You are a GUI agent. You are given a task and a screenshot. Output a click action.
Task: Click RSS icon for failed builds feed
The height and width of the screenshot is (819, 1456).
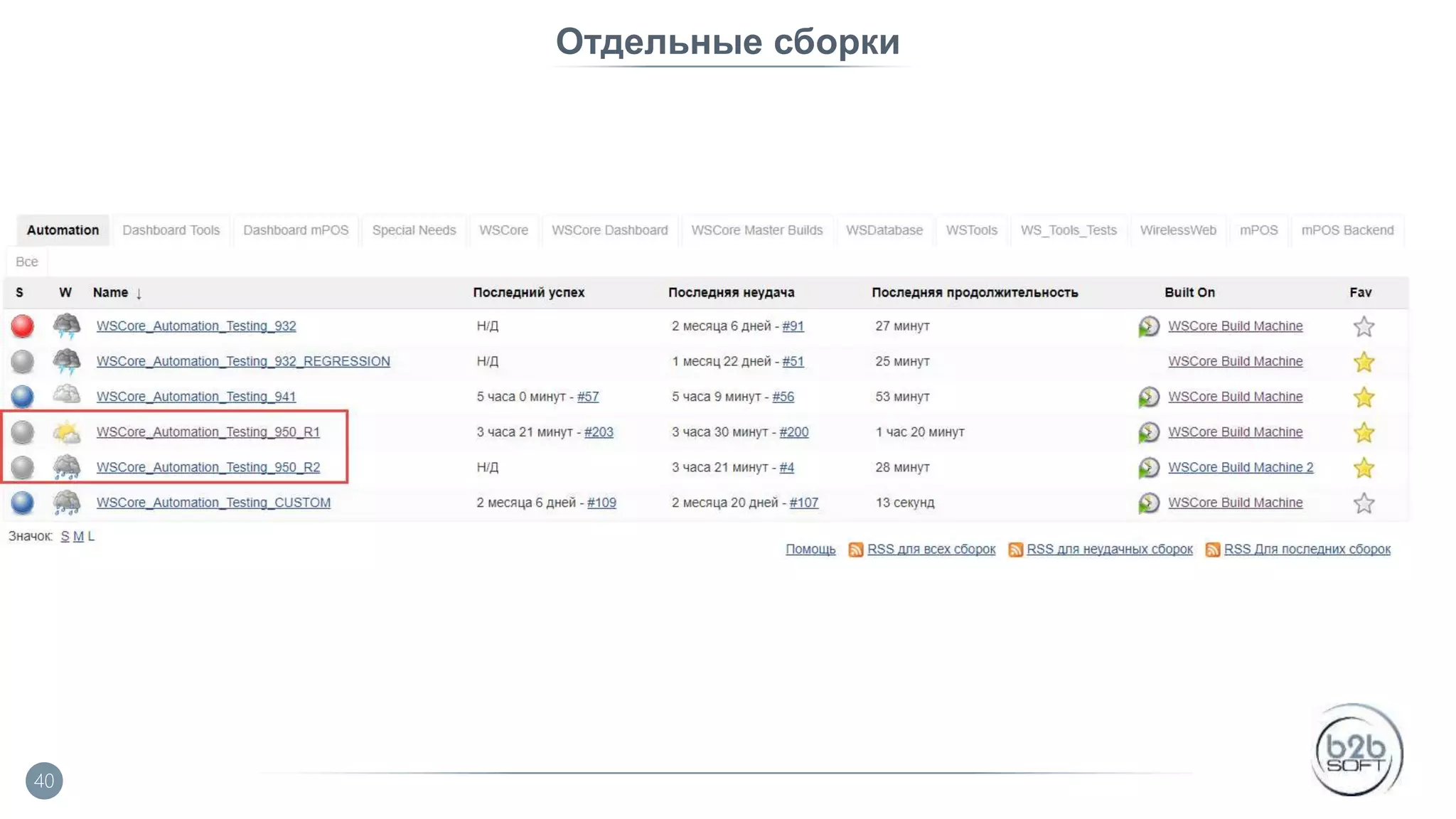1015,550
